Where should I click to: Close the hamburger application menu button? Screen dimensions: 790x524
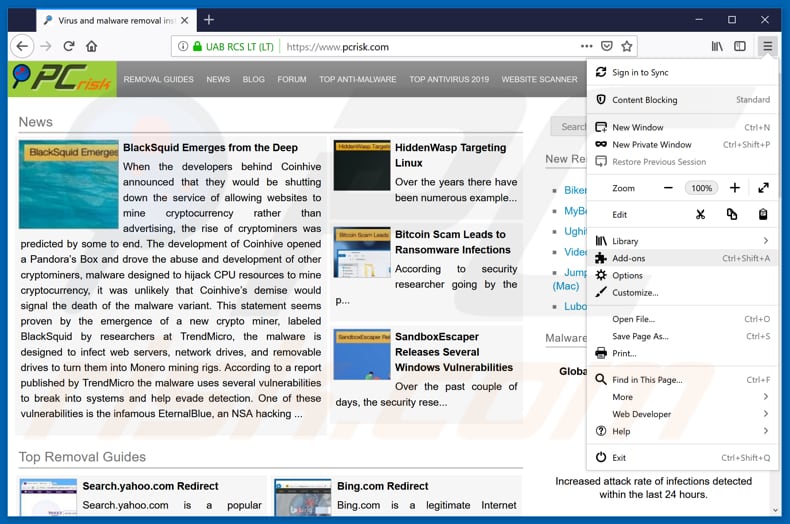tap(767, 47)
